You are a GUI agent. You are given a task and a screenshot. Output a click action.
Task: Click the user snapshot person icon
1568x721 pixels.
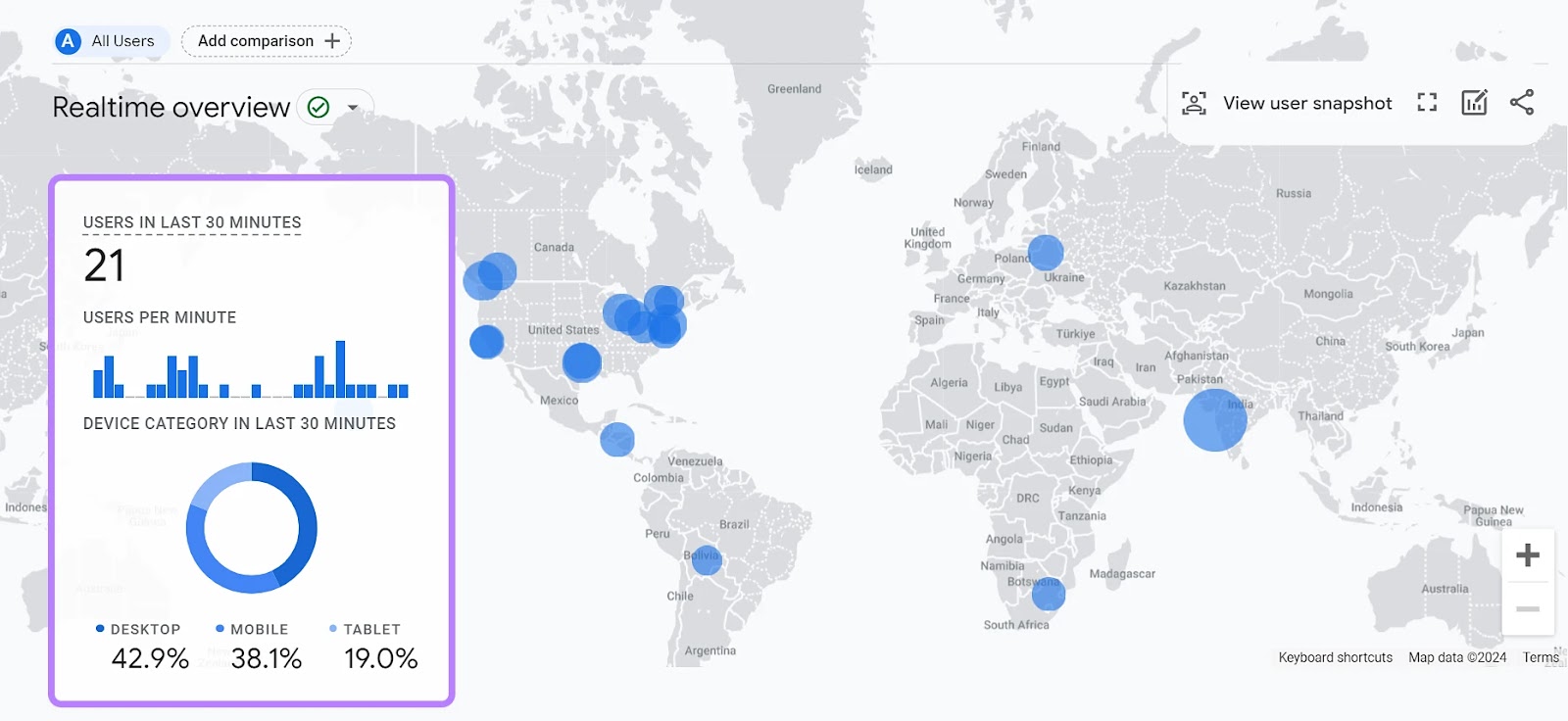pos(1194,103)
